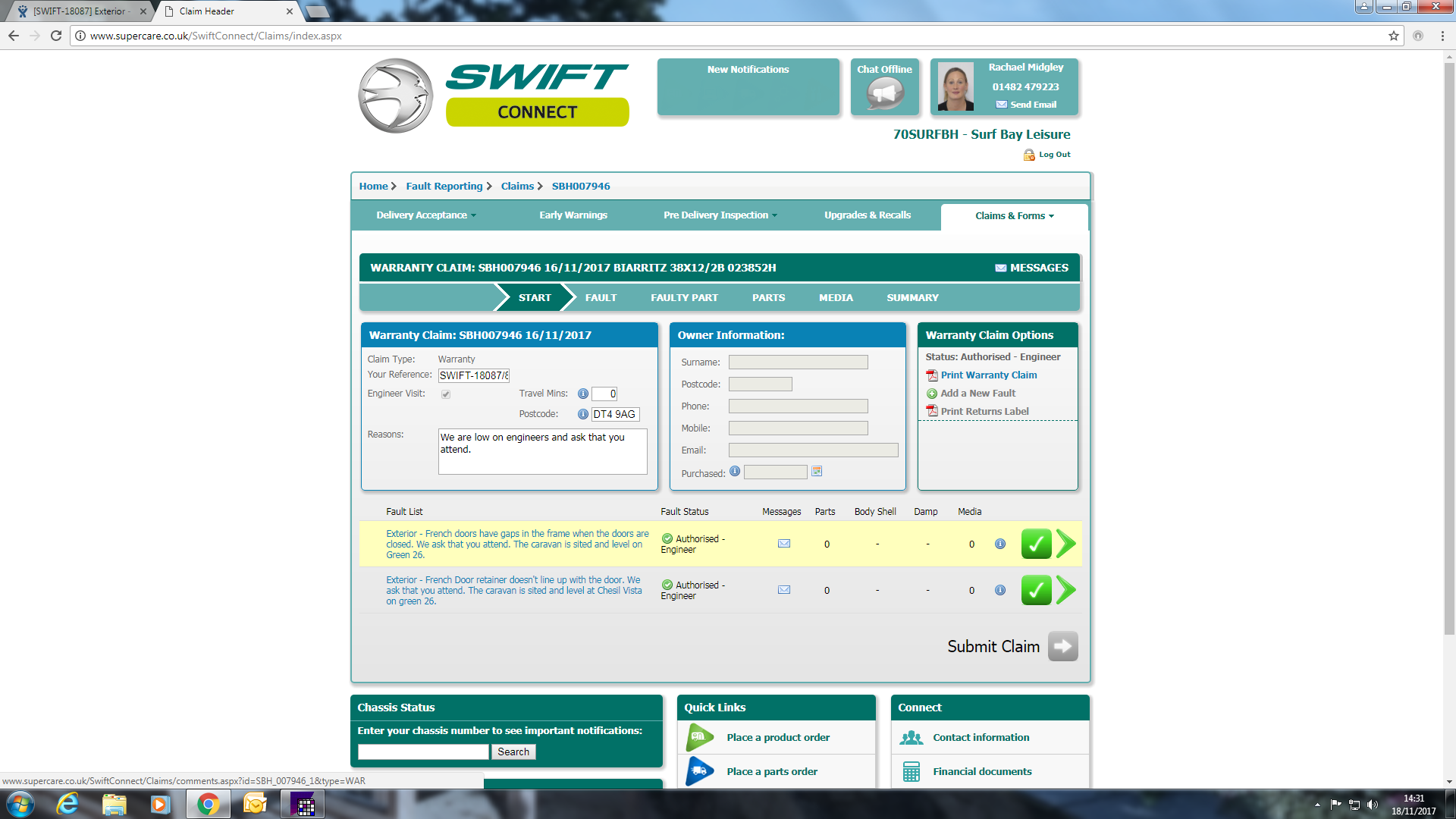Toggle the Engineer Visit checkbox
Image resolution: width=1456 pixels, height=819 pixels.
(x=446, y=394)
